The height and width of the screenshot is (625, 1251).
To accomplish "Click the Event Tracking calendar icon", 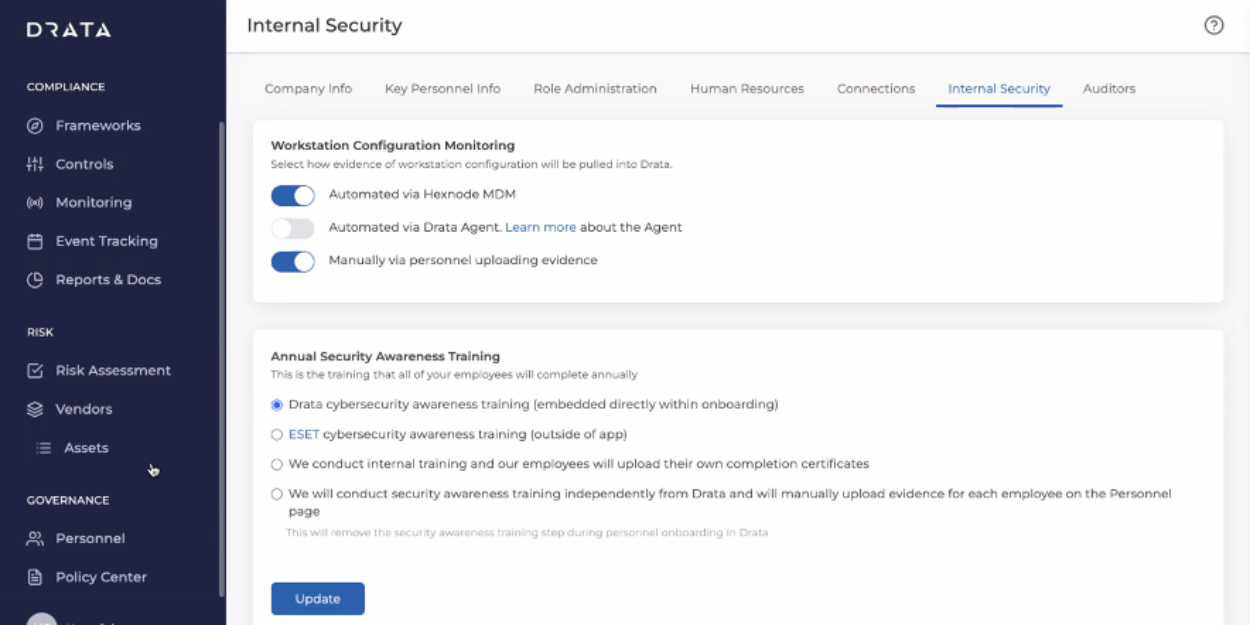I will 35,241.
